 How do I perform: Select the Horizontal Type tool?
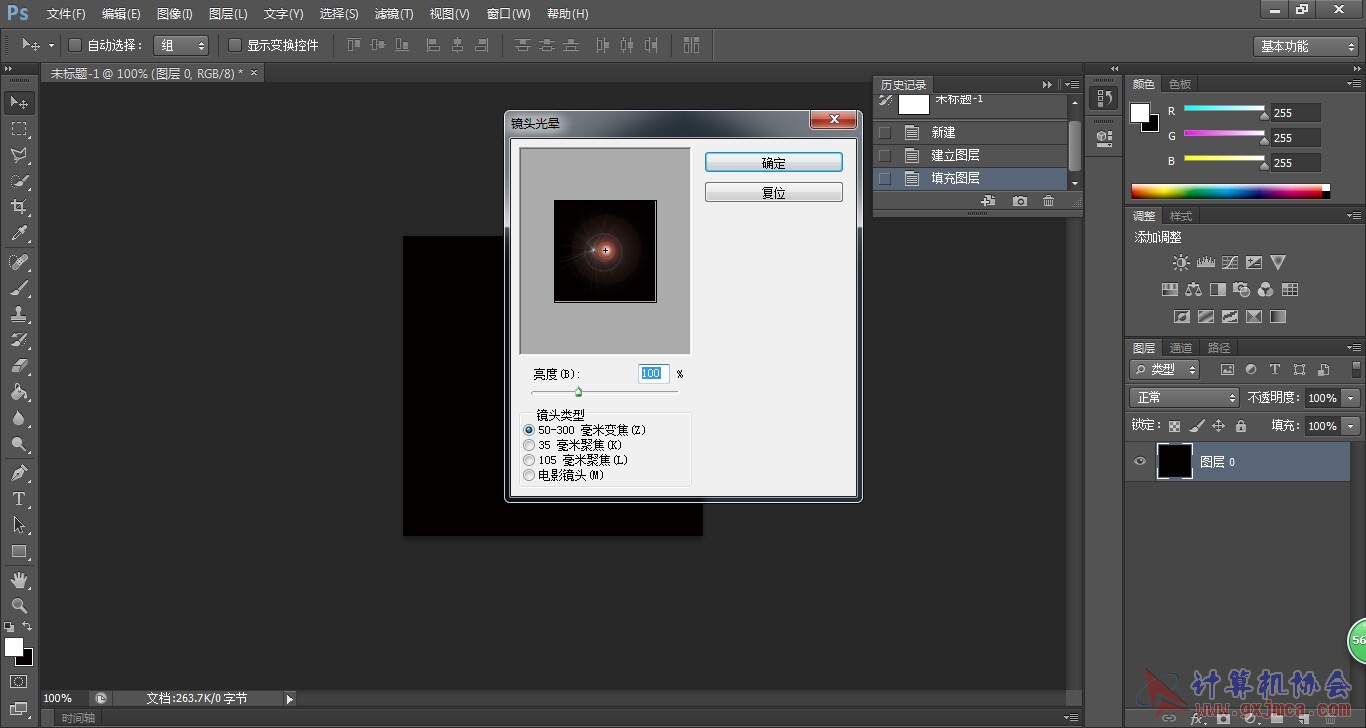pyautogui.click(x=19, y=498)
